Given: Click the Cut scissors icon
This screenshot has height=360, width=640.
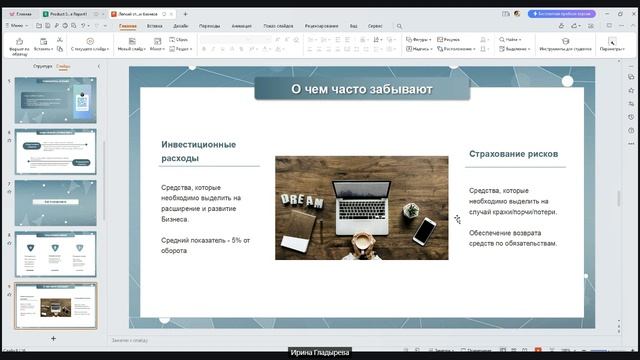Looking at the screenshot, I should (x=60, y=40).
